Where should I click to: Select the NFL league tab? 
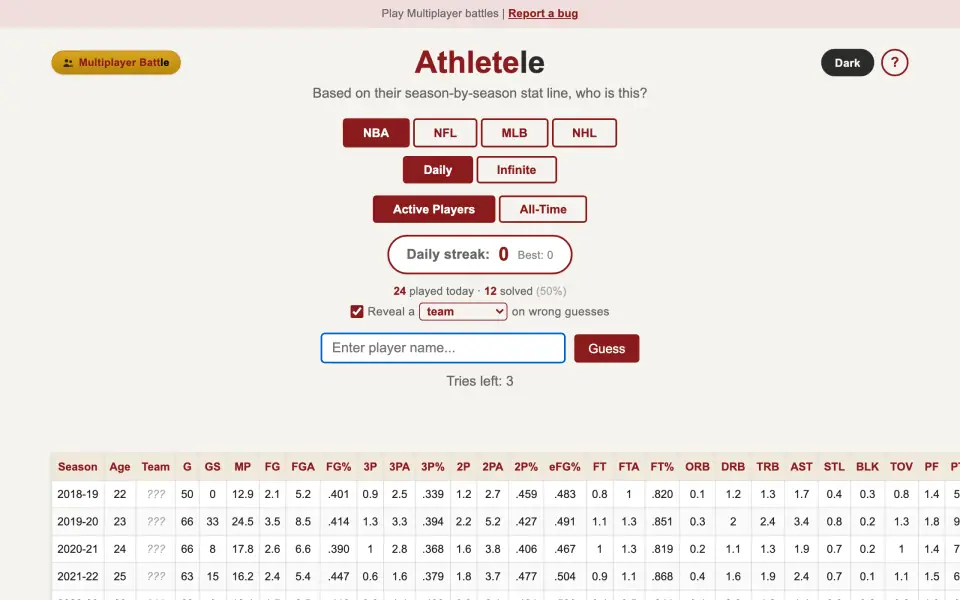[x=445, y=133]
